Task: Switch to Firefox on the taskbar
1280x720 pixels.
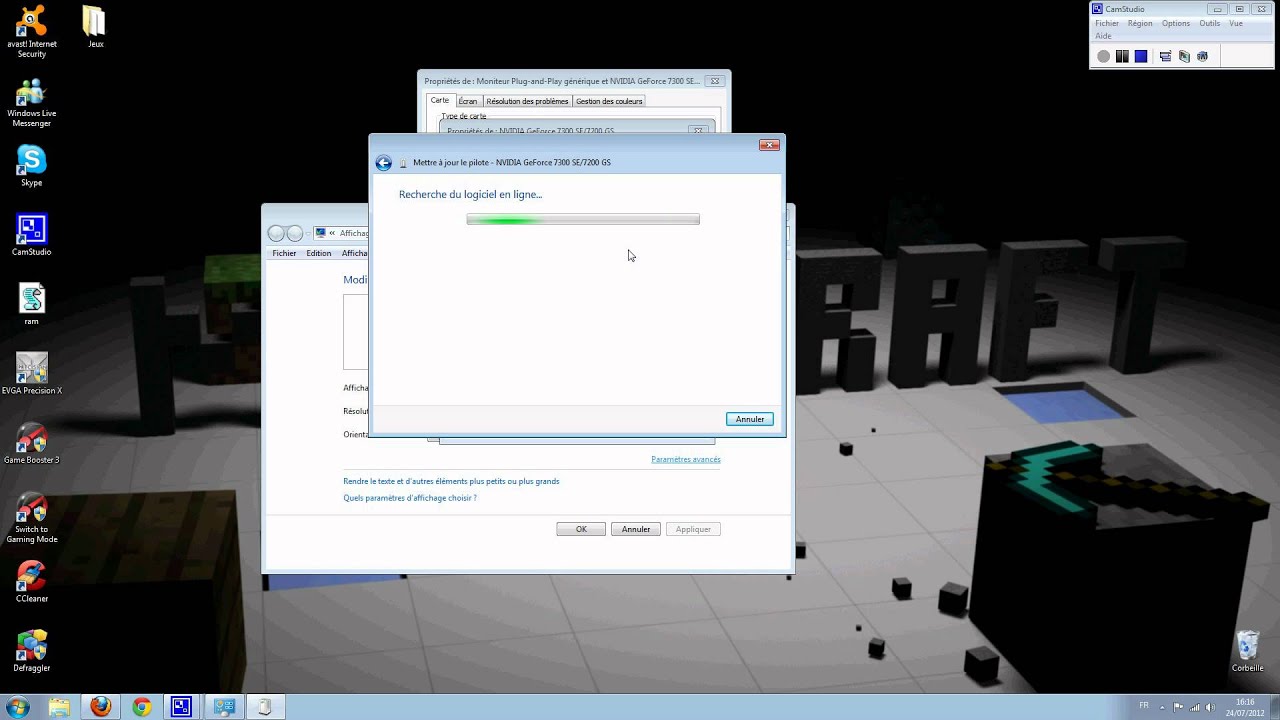Action: pyautogui.click(x=100, y=707)
